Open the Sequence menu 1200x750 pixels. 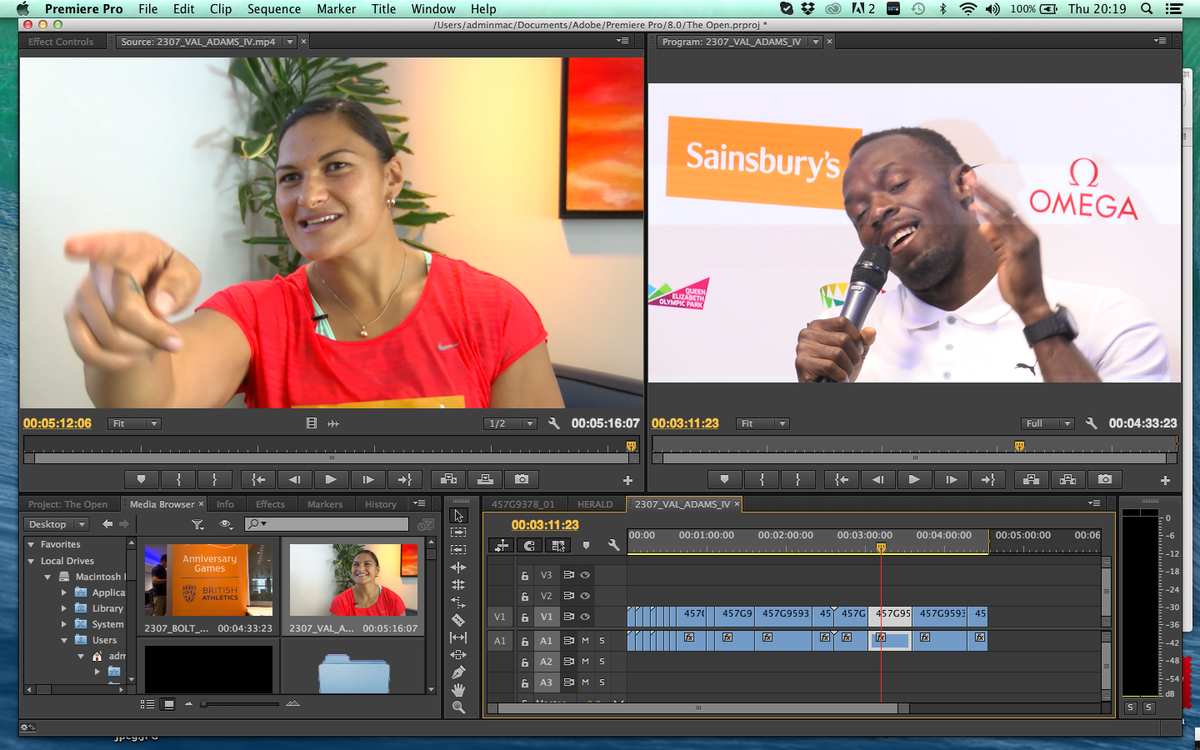pos(274,9)
